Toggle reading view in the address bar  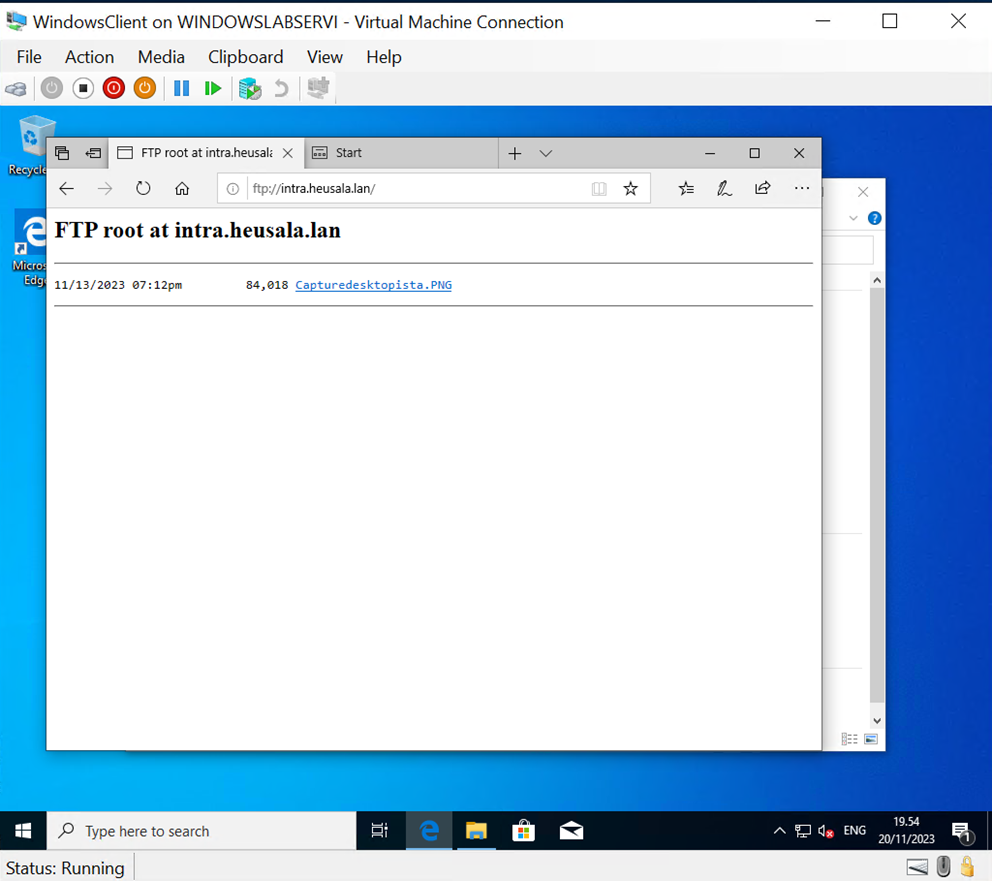click(x=598, y=188)
